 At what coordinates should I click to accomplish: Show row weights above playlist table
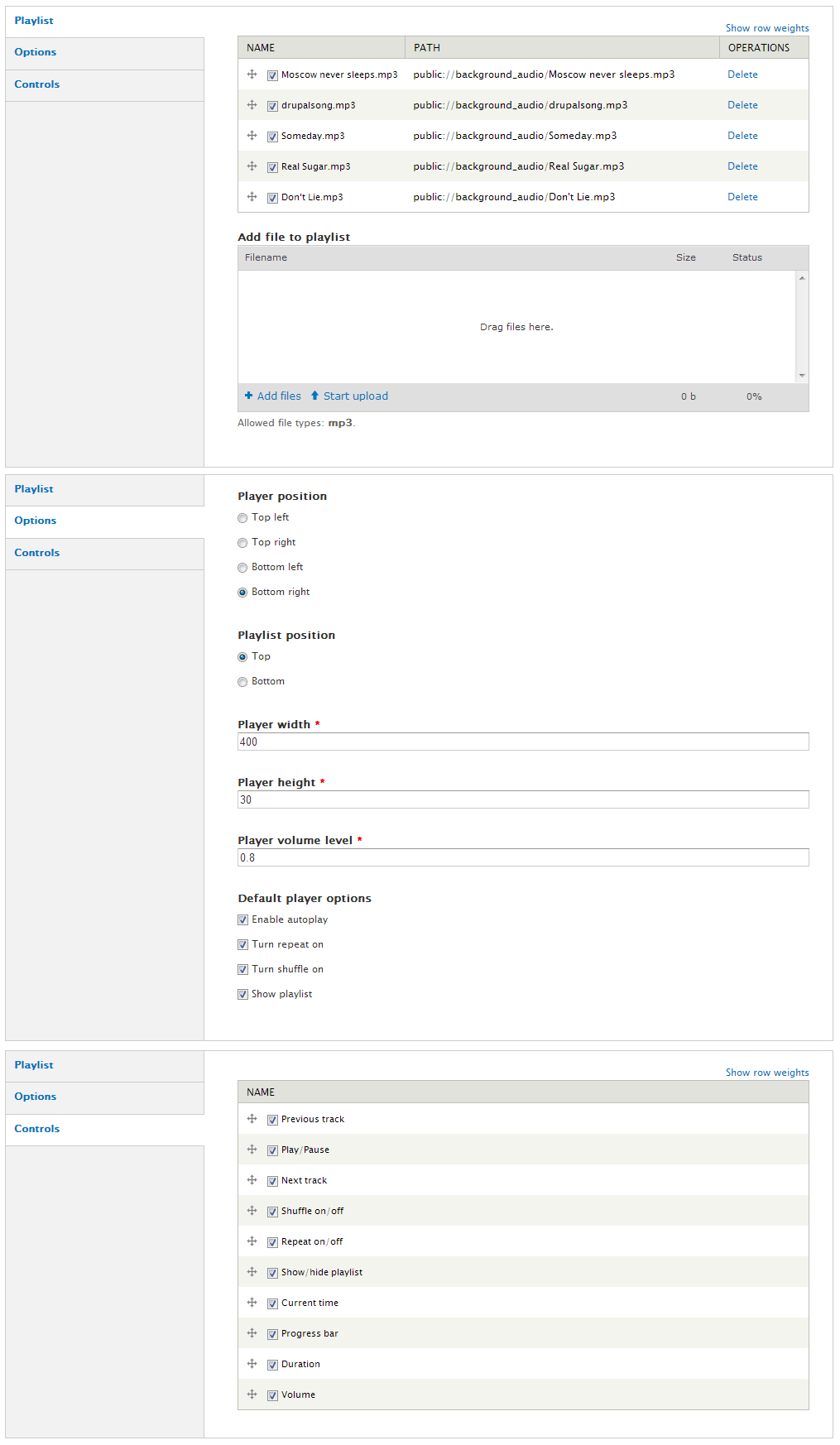(x=767, y=28)
